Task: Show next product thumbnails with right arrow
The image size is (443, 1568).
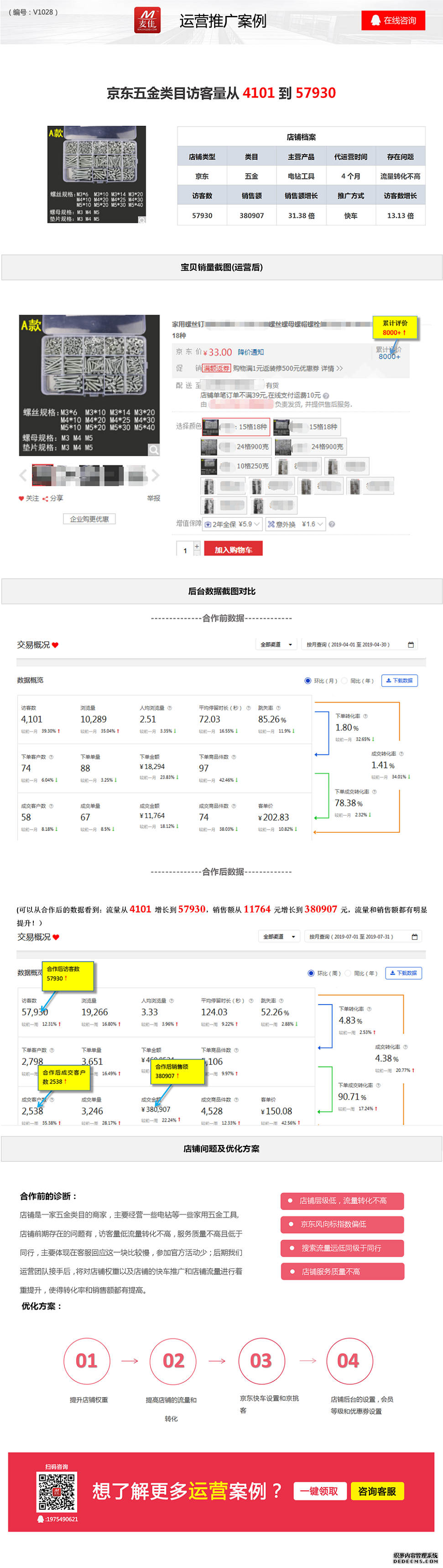Action: point(156,475)
